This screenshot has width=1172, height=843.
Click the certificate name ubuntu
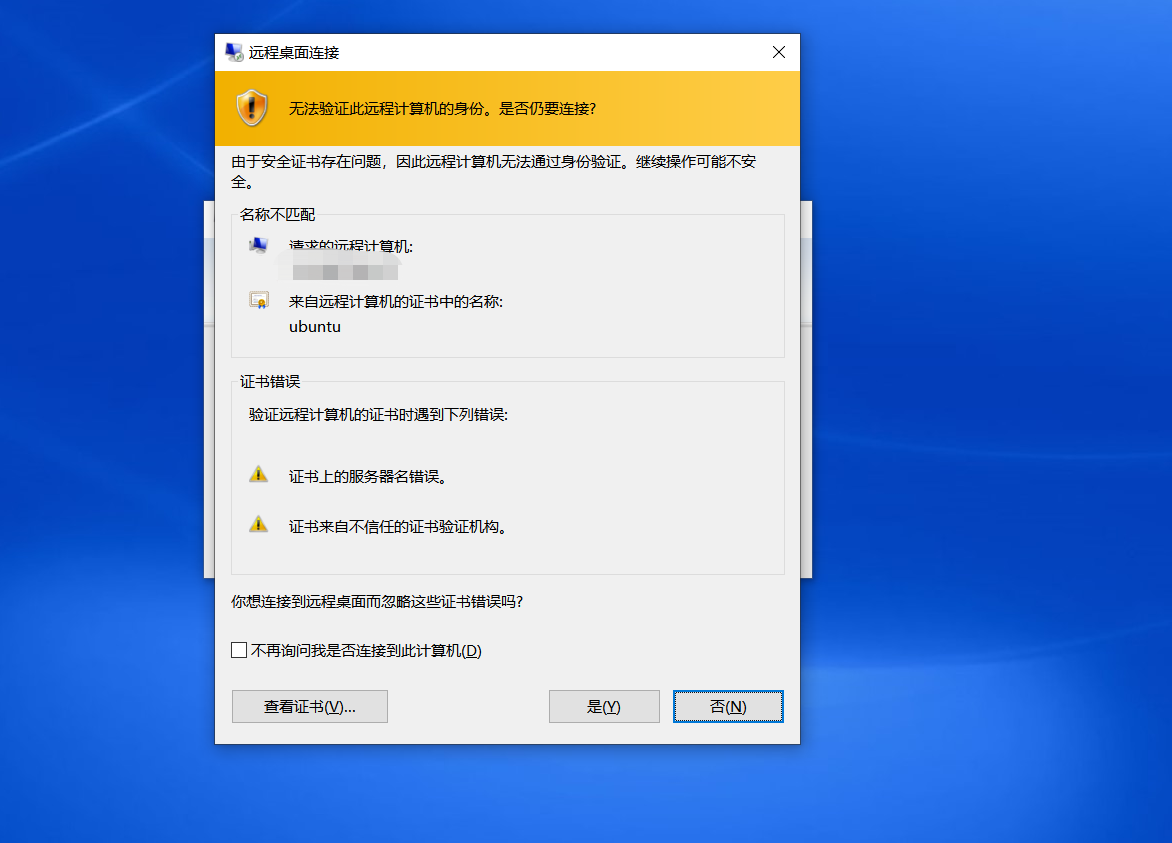click(x=313, y=327)
